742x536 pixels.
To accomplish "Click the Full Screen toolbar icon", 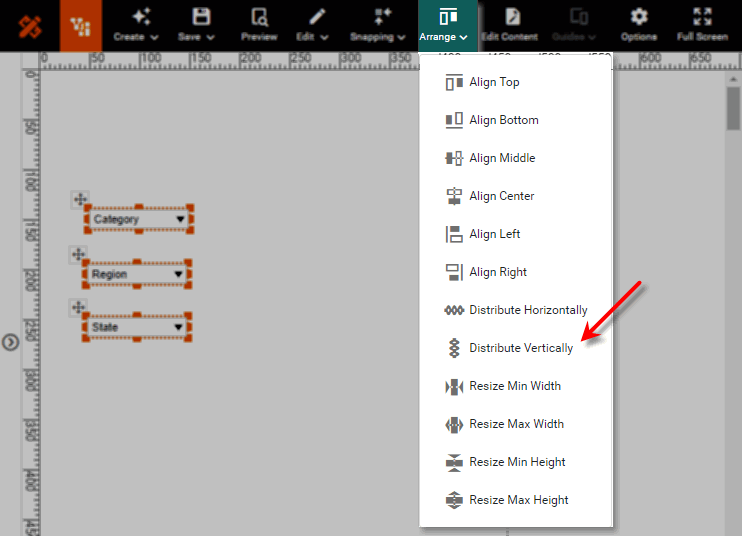I will (702, 17).
